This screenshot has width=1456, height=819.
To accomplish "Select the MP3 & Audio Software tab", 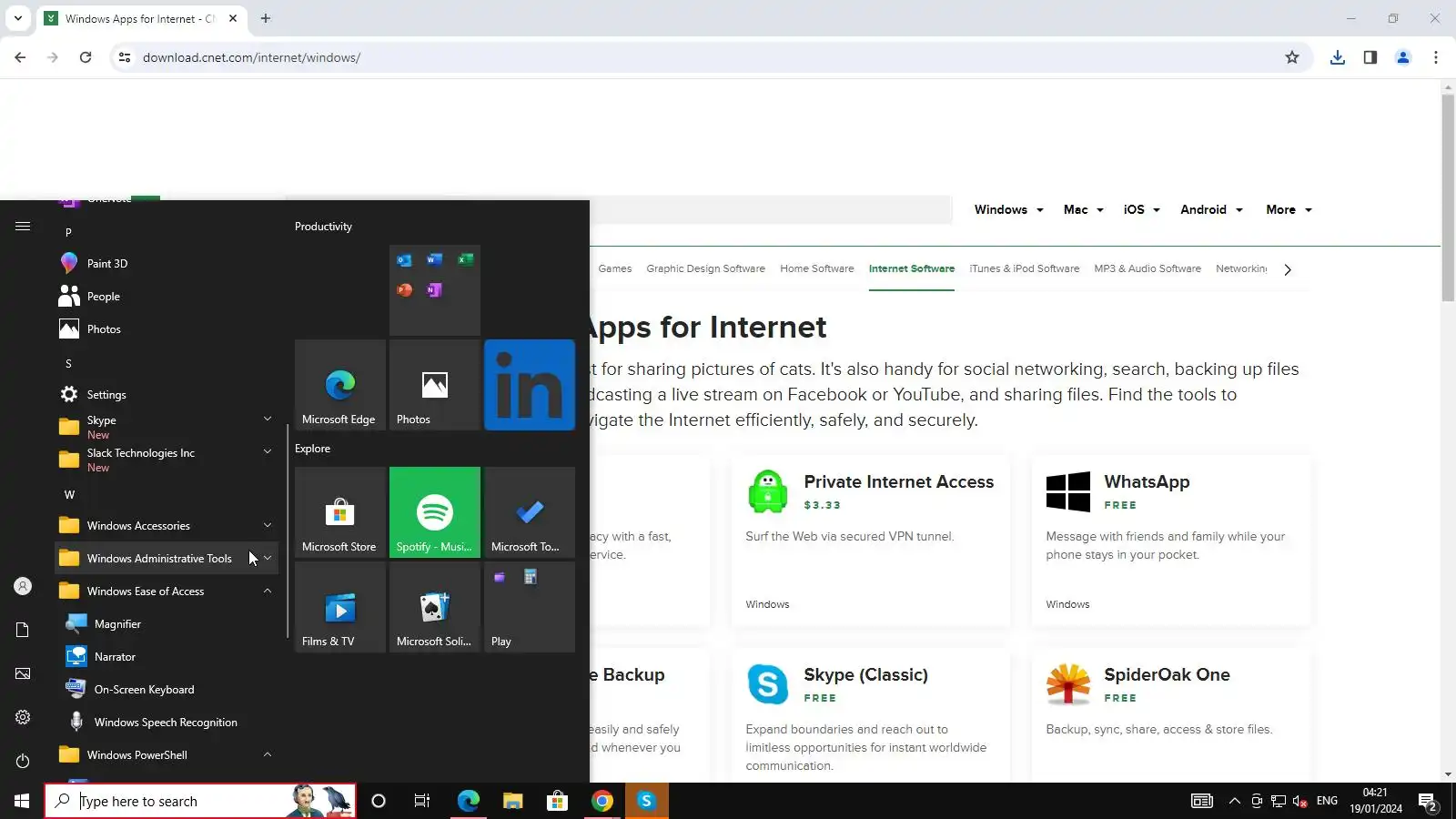I will (1148, 269).
